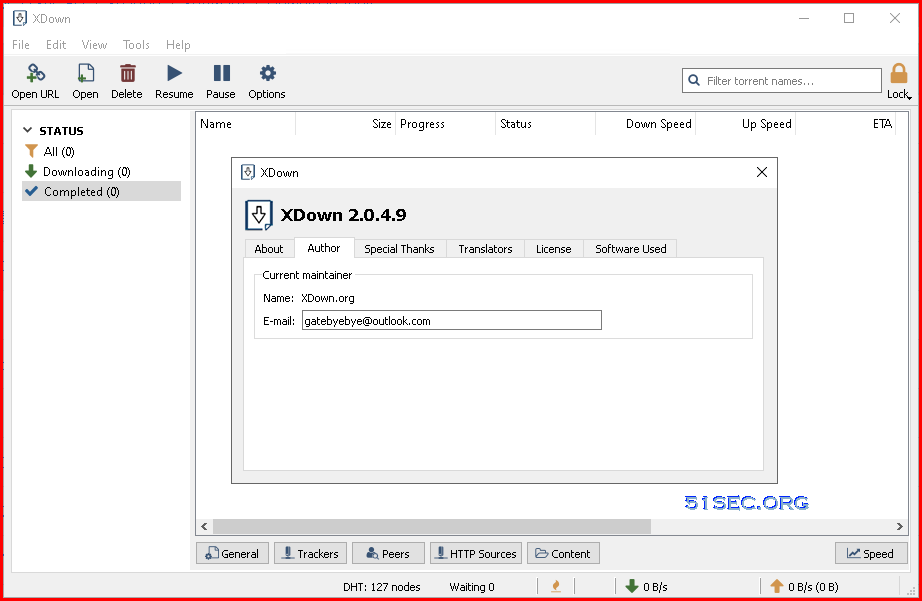Click the HTTP Sources button

click(476, 553)
